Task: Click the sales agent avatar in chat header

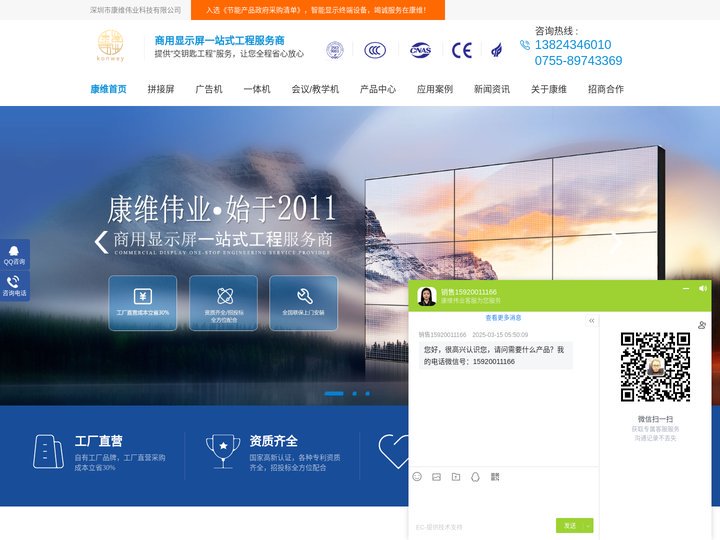Action: [x=427, y=296]
